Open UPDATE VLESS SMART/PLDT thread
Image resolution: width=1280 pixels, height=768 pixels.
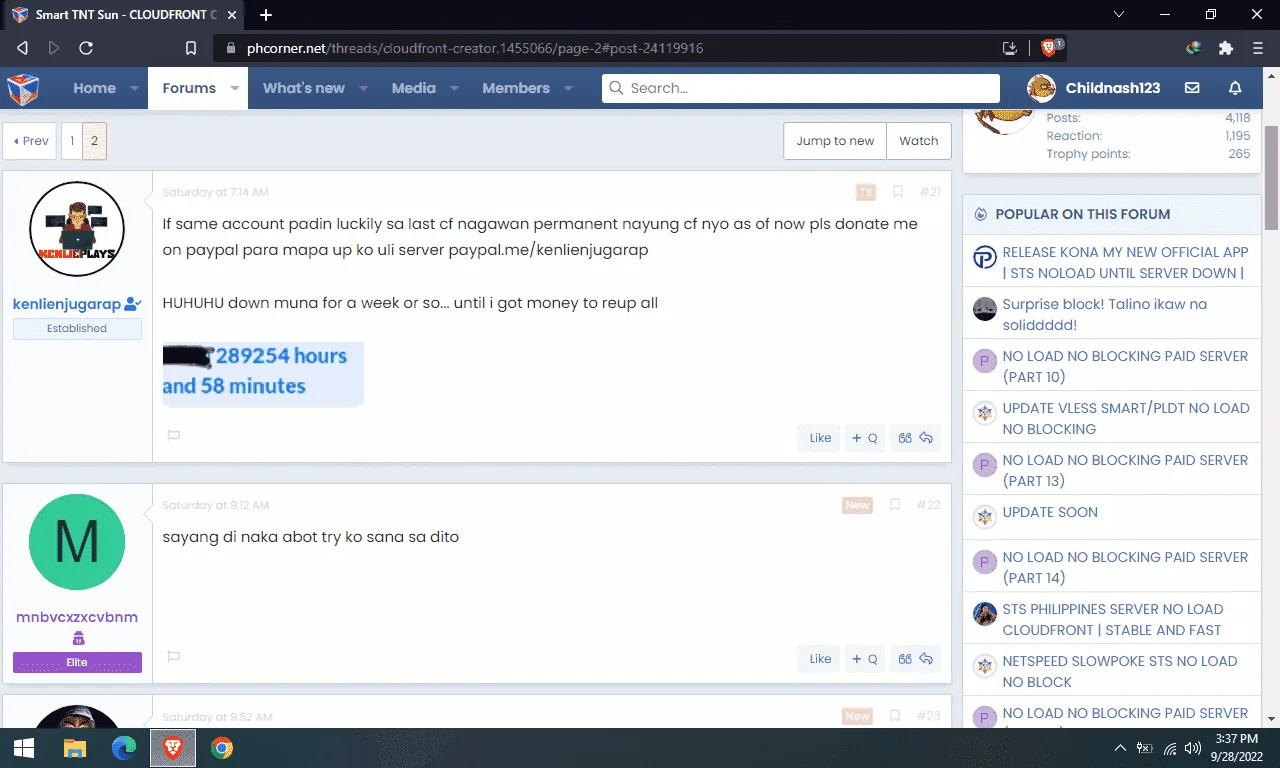tap(1126, 418)
